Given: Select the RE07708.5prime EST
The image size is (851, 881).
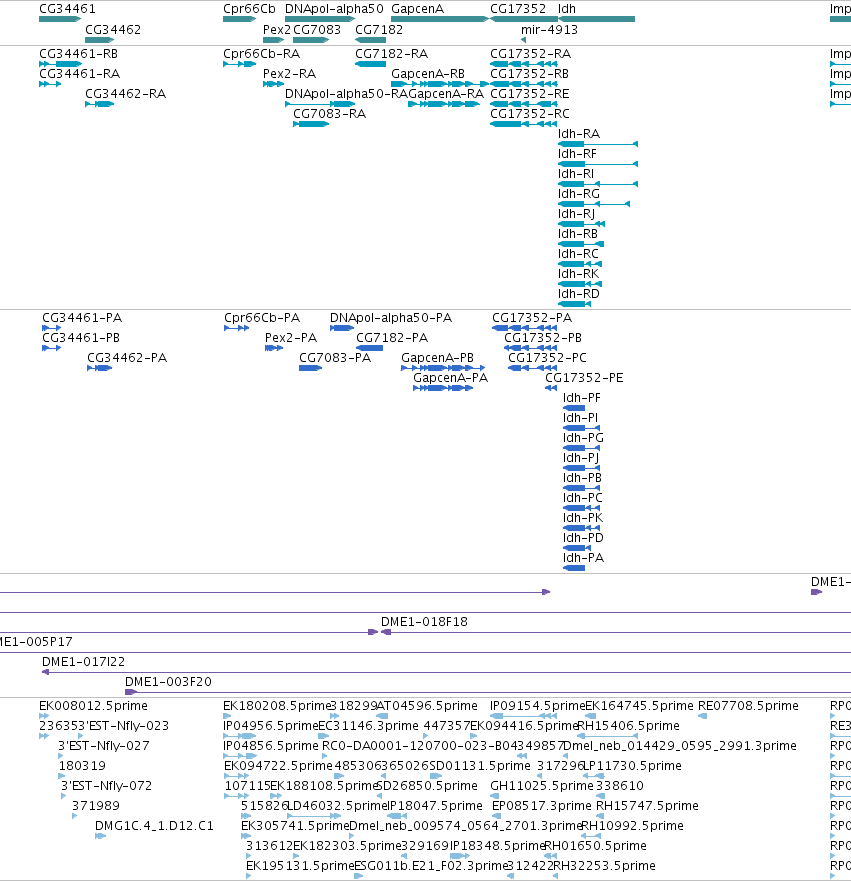Looking at the screenshot, I should point(702,716).
